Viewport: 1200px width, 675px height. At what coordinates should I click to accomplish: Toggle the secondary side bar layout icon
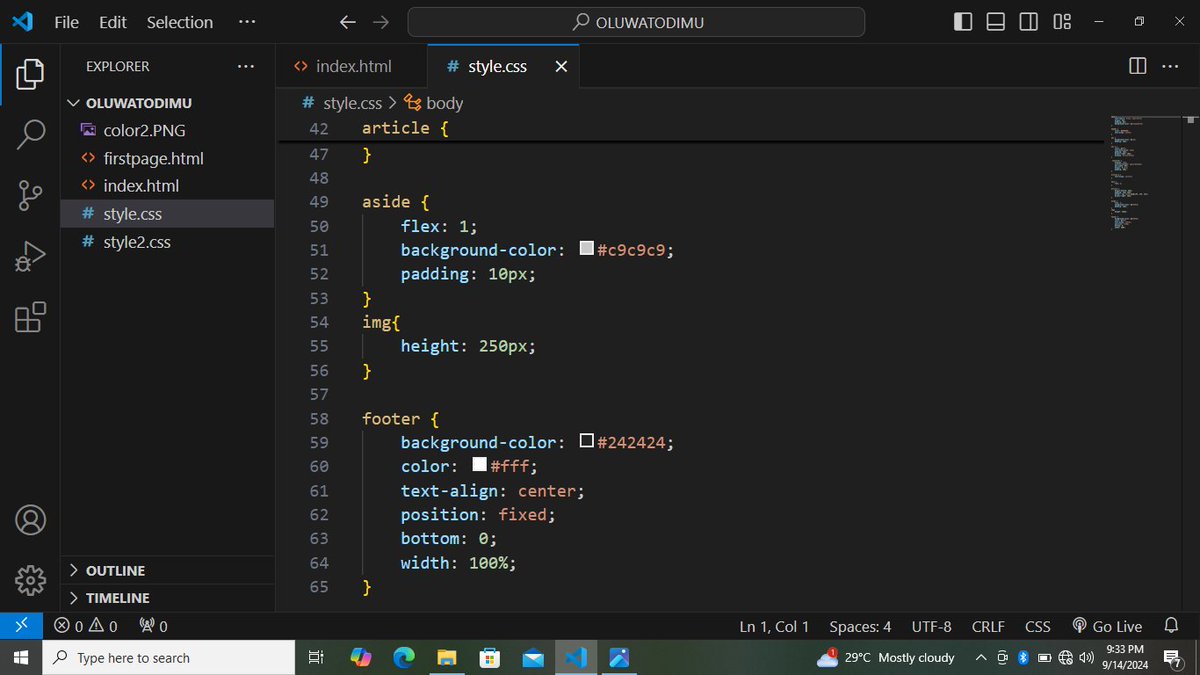(1029, 22)
